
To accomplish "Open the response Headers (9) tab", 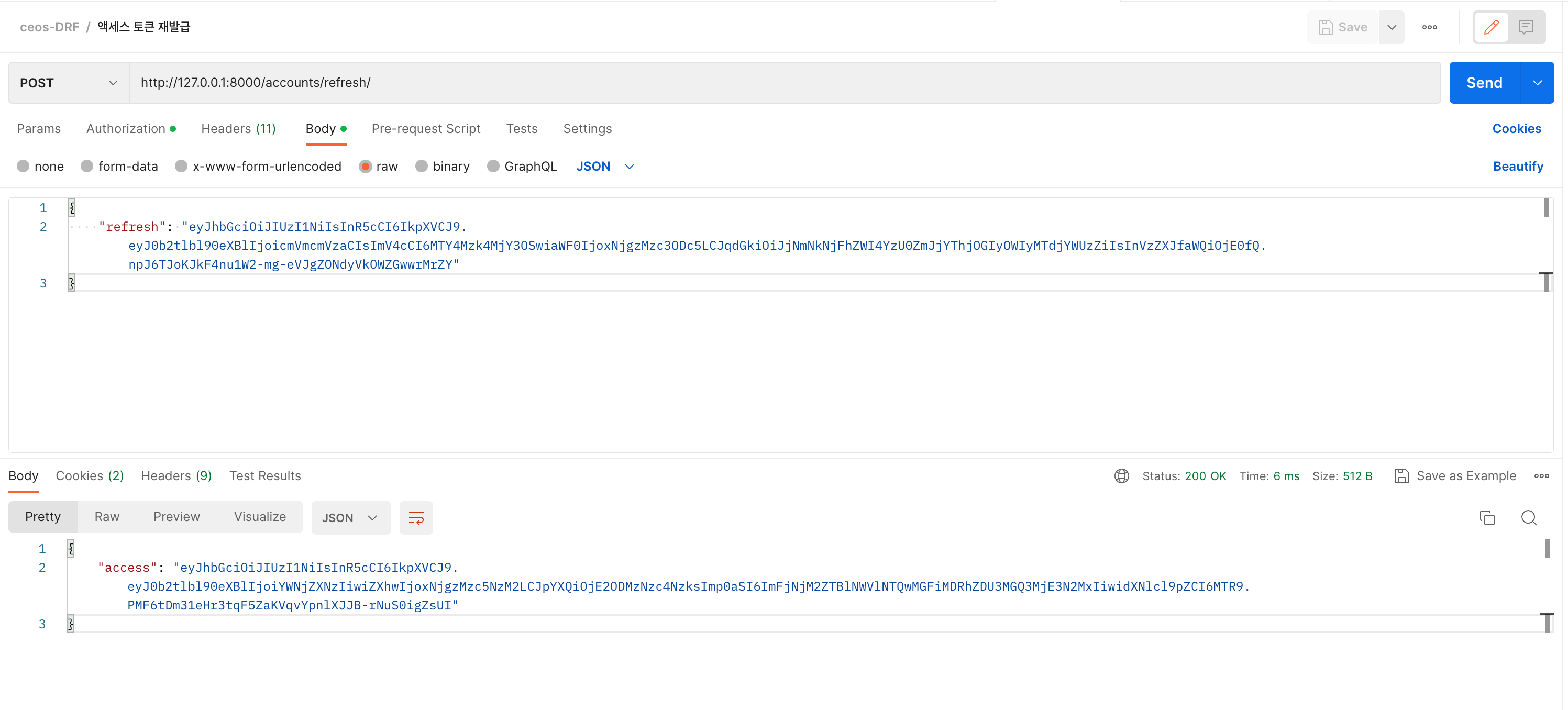I will tap(176, 476).
